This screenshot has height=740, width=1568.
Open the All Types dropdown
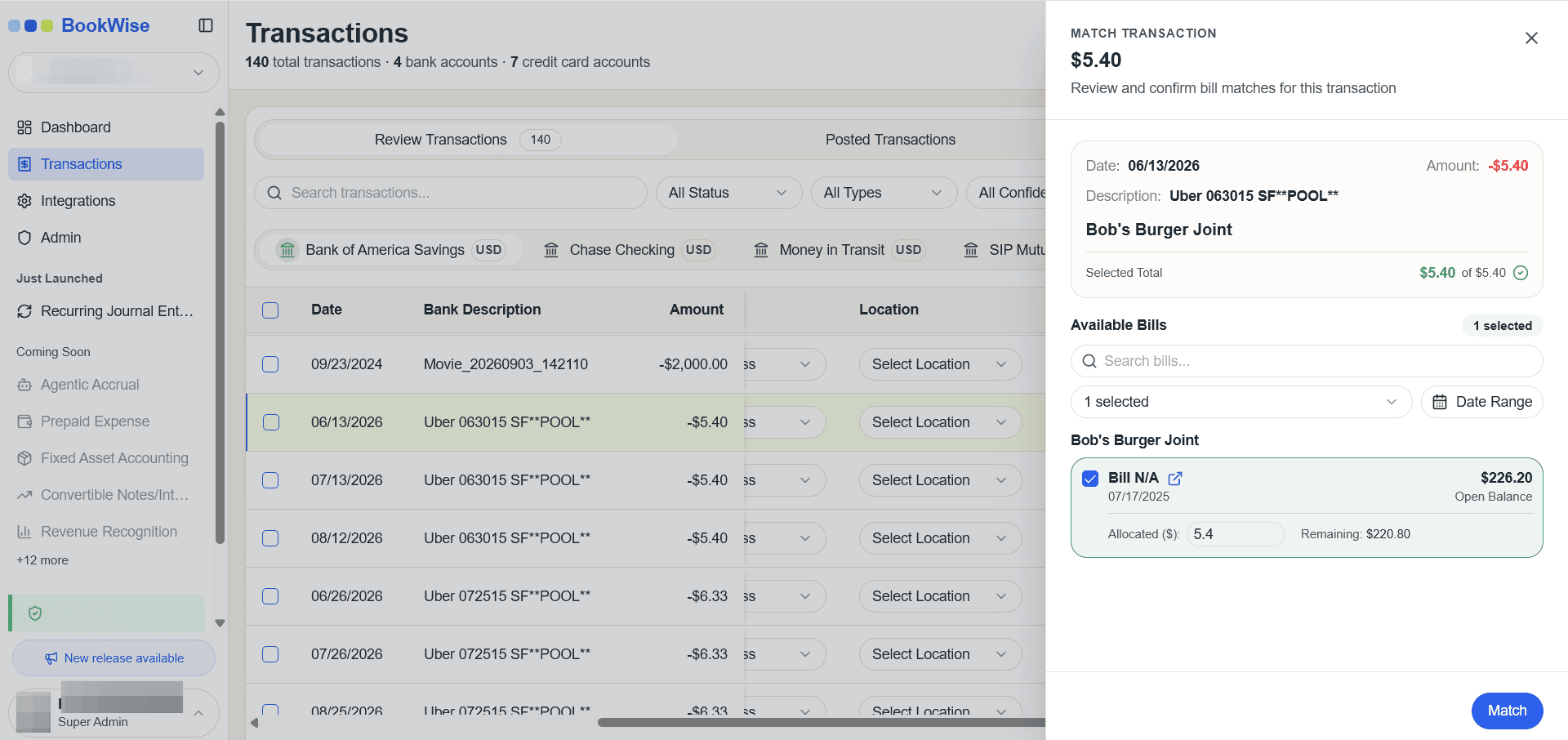[884, 193]
